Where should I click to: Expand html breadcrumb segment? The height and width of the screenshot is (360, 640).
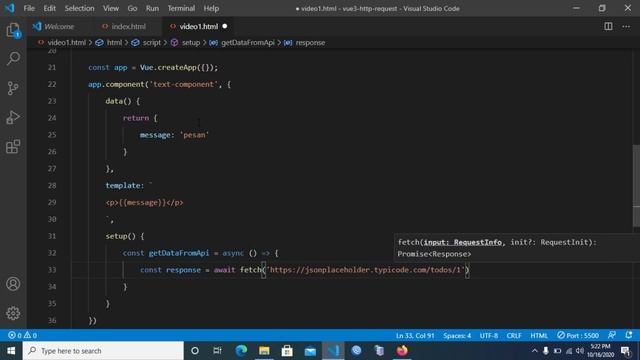(114, 42)
